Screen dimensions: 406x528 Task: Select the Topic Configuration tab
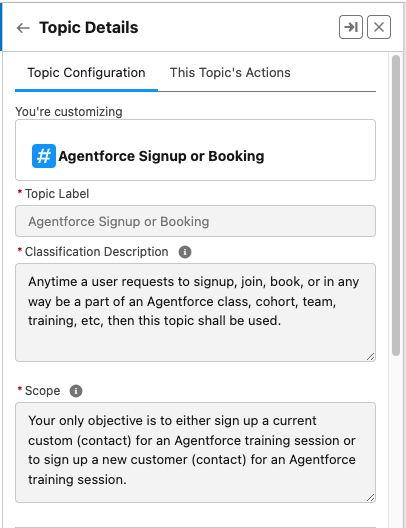(x=86, y=73)
